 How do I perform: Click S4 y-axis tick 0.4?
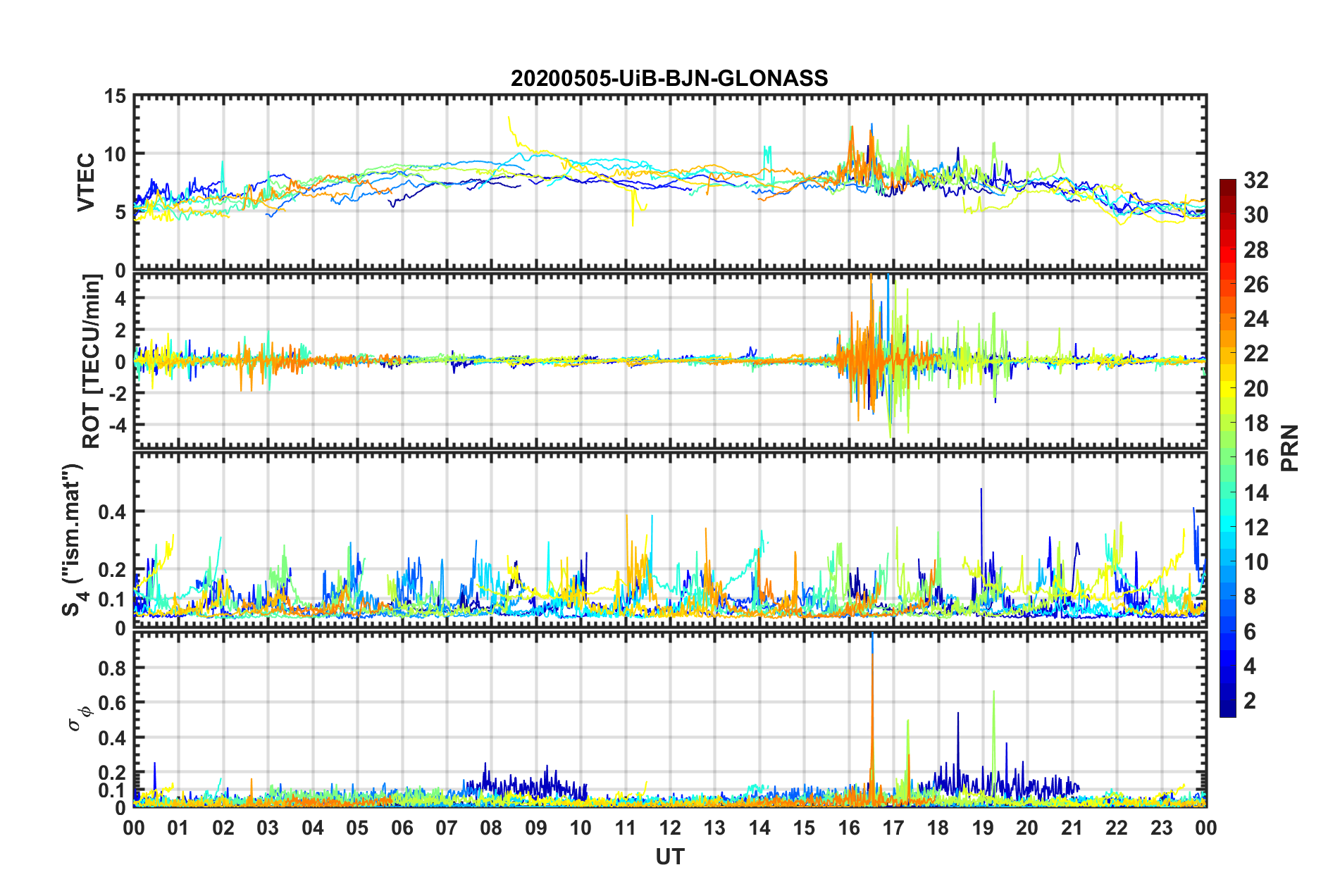(x=113, y=511)
